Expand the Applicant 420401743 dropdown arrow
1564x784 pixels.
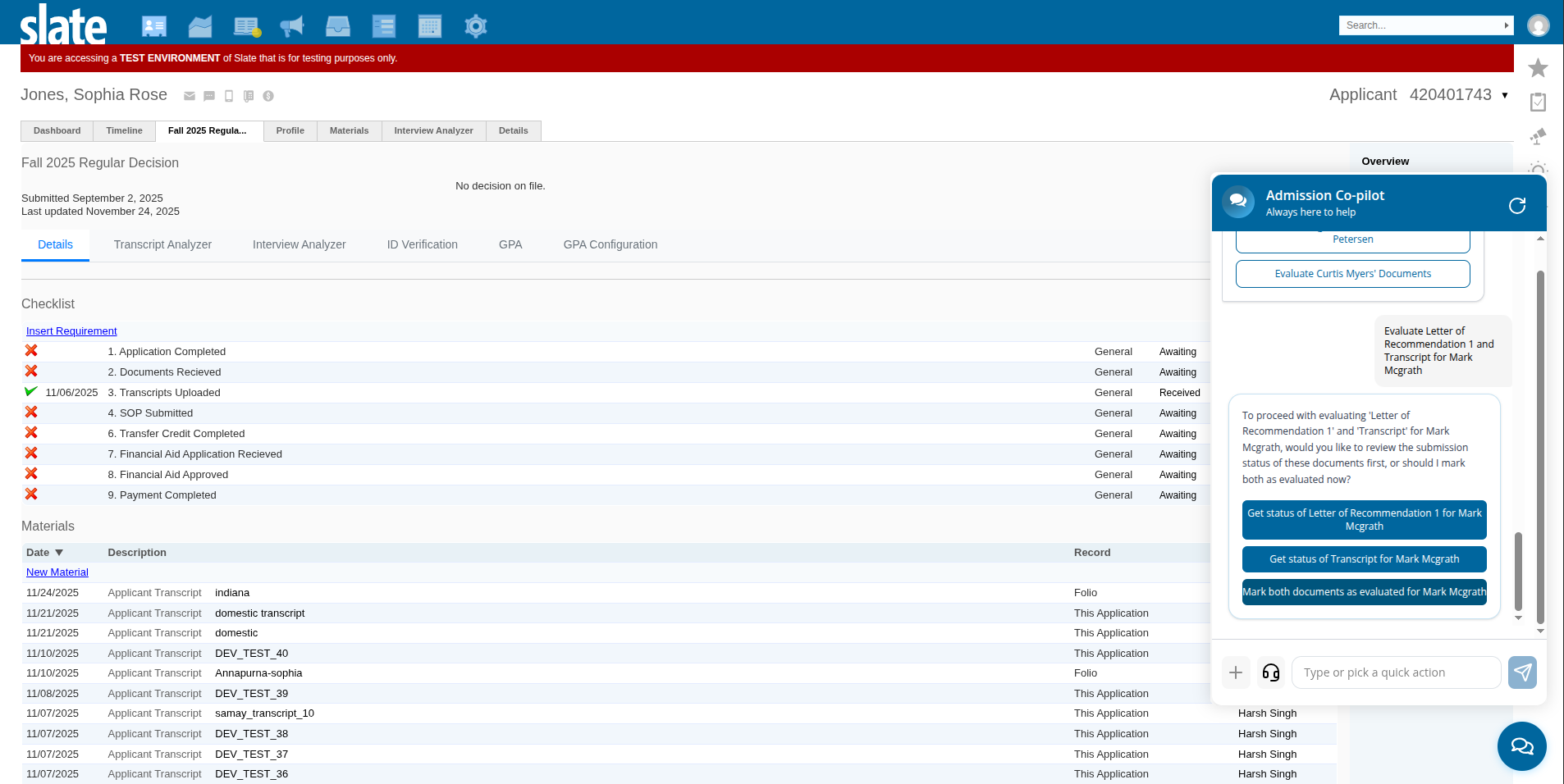tap(1505, 95)
